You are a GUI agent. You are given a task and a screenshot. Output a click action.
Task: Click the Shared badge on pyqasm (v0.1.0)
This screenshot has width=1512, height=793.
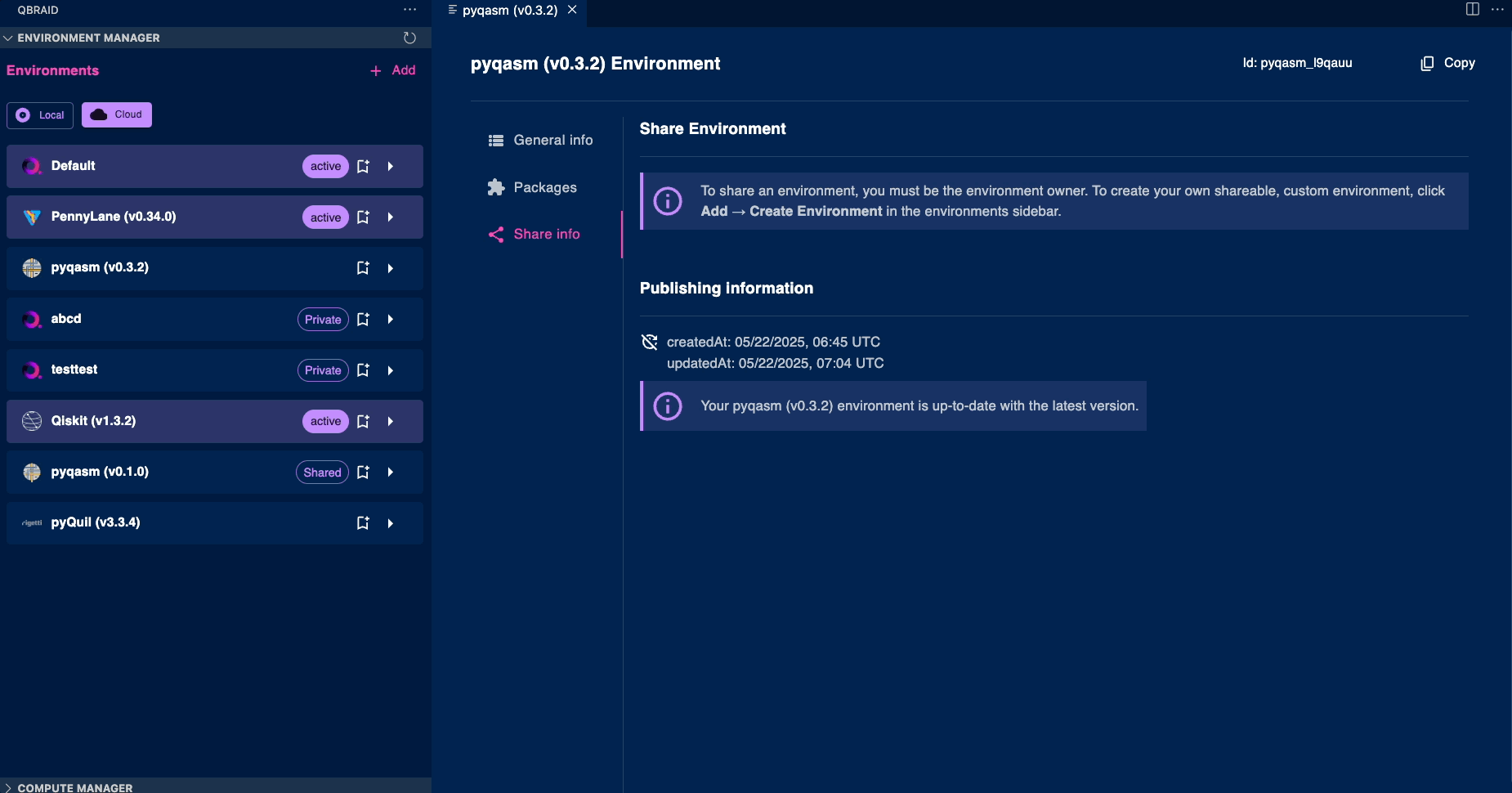coord(322,472)
